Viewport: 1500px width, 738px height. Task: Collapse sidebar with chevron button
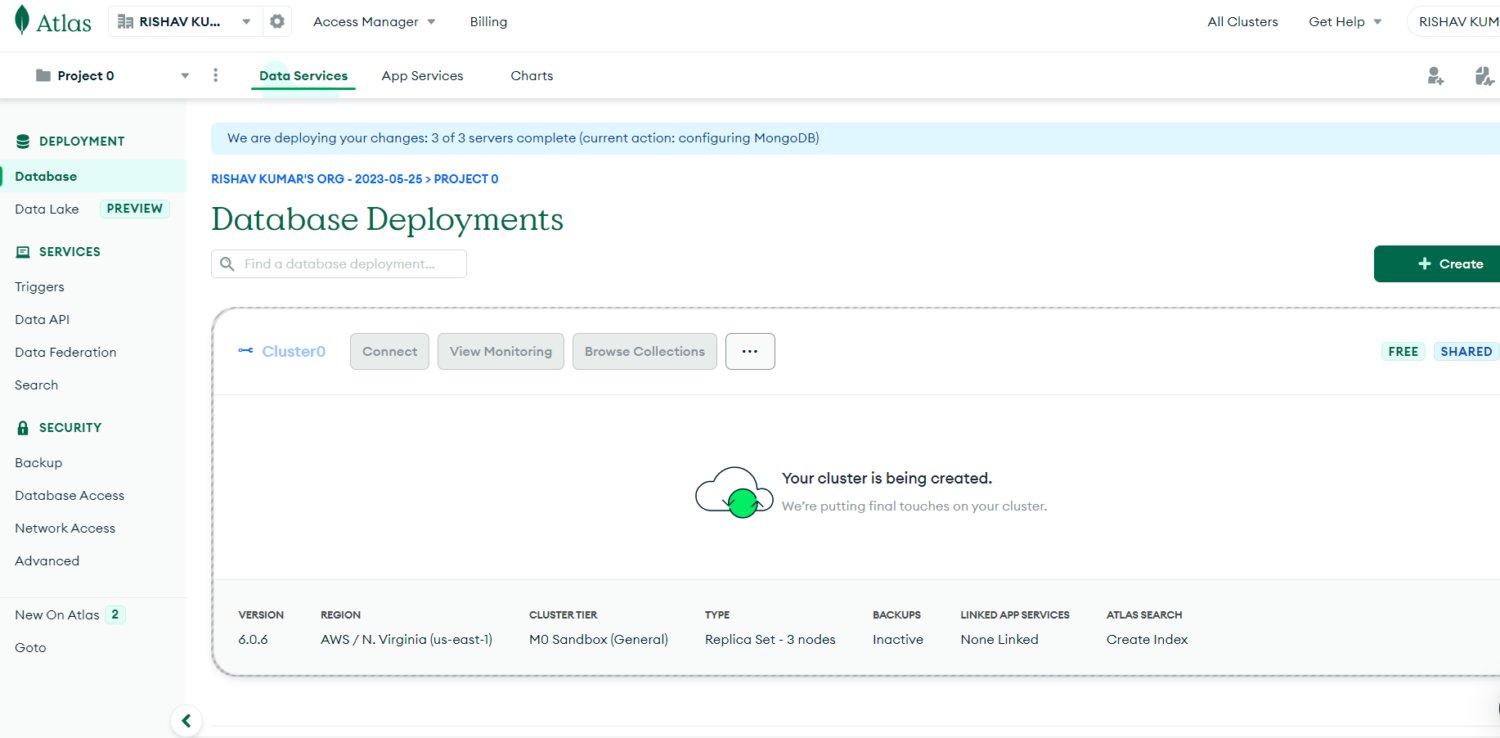(186, 720)
